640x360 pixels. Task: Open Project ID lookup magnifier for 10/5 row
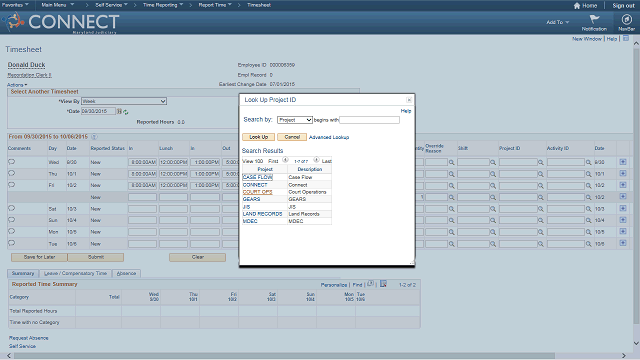pos(540,232)
